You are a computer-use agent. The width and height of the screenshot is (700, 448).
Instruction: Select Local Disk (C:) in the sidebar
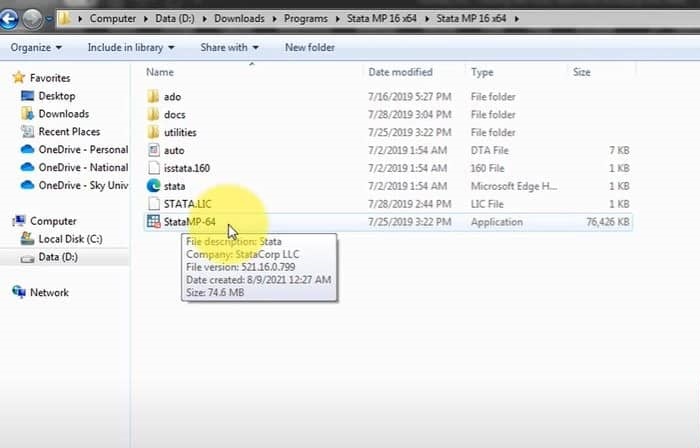[72, 240]
